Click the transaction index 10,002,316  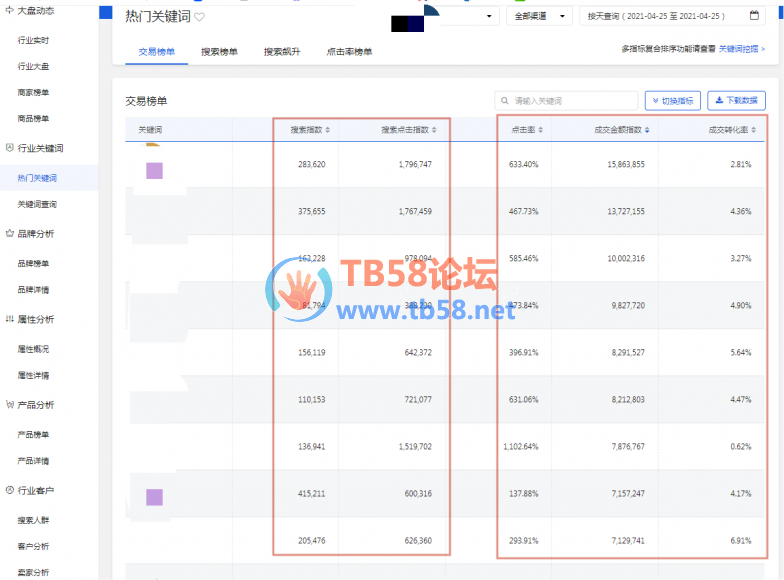626,258
